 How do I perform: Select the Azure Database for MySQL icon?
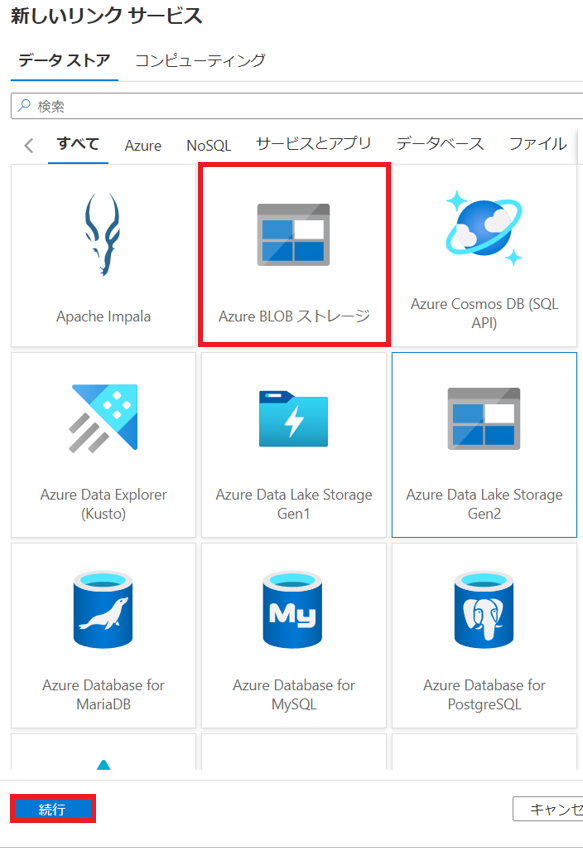click(x=293, y=609)
